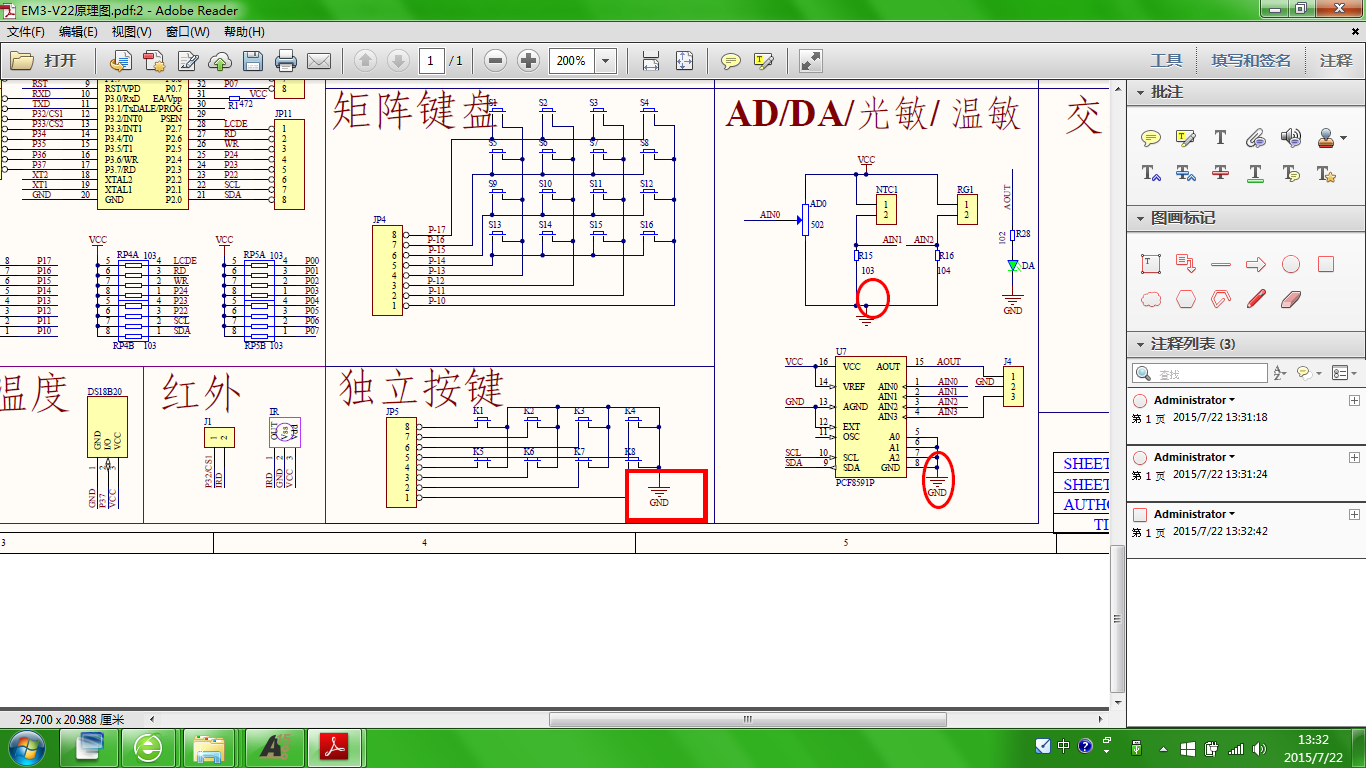Screen dimensions: 1366x768
Task: Click the Record Audio comment tool
Action: [x=1291, y=139]
